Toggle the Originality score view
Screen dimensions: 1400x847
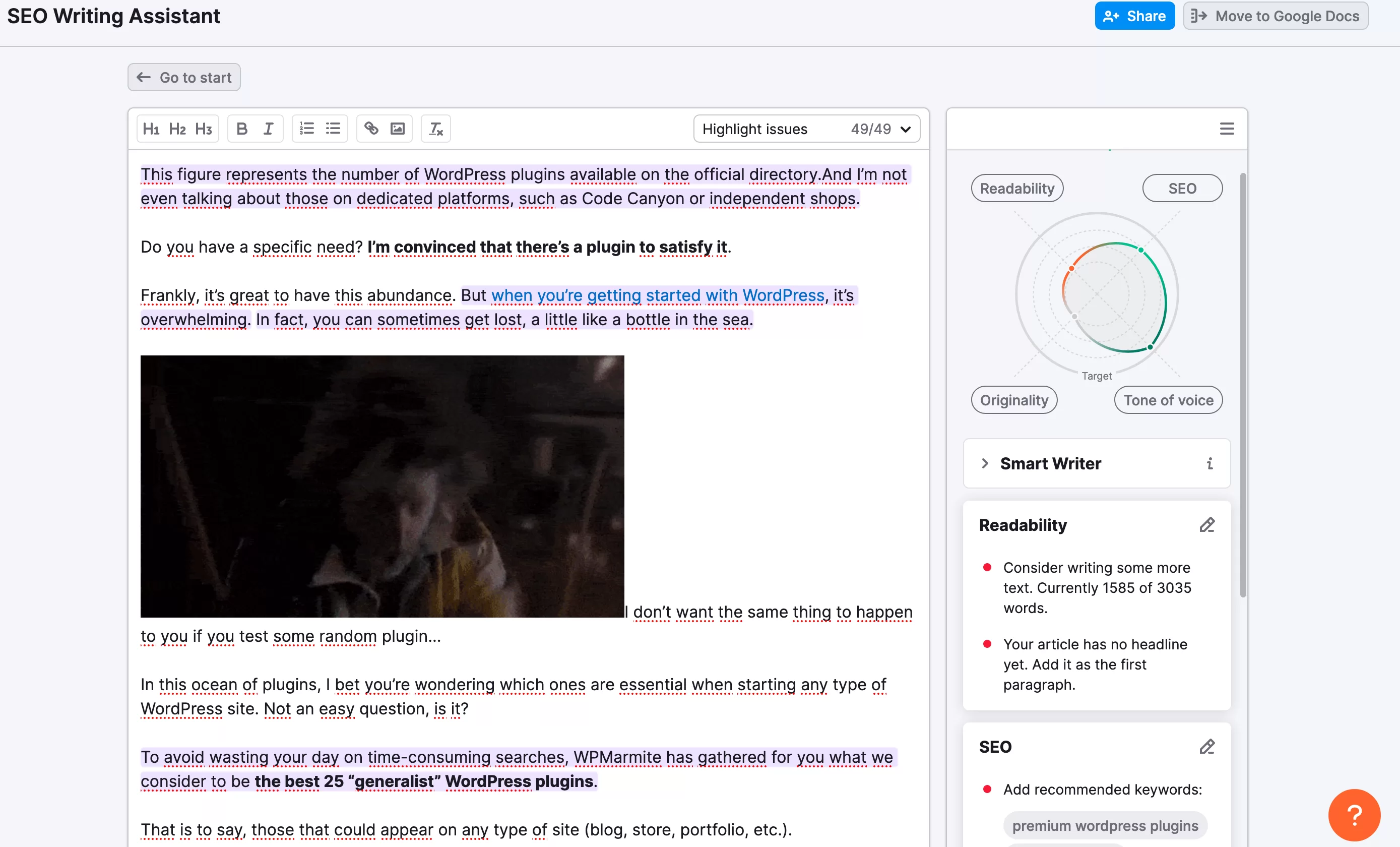tap(1014, 399)
